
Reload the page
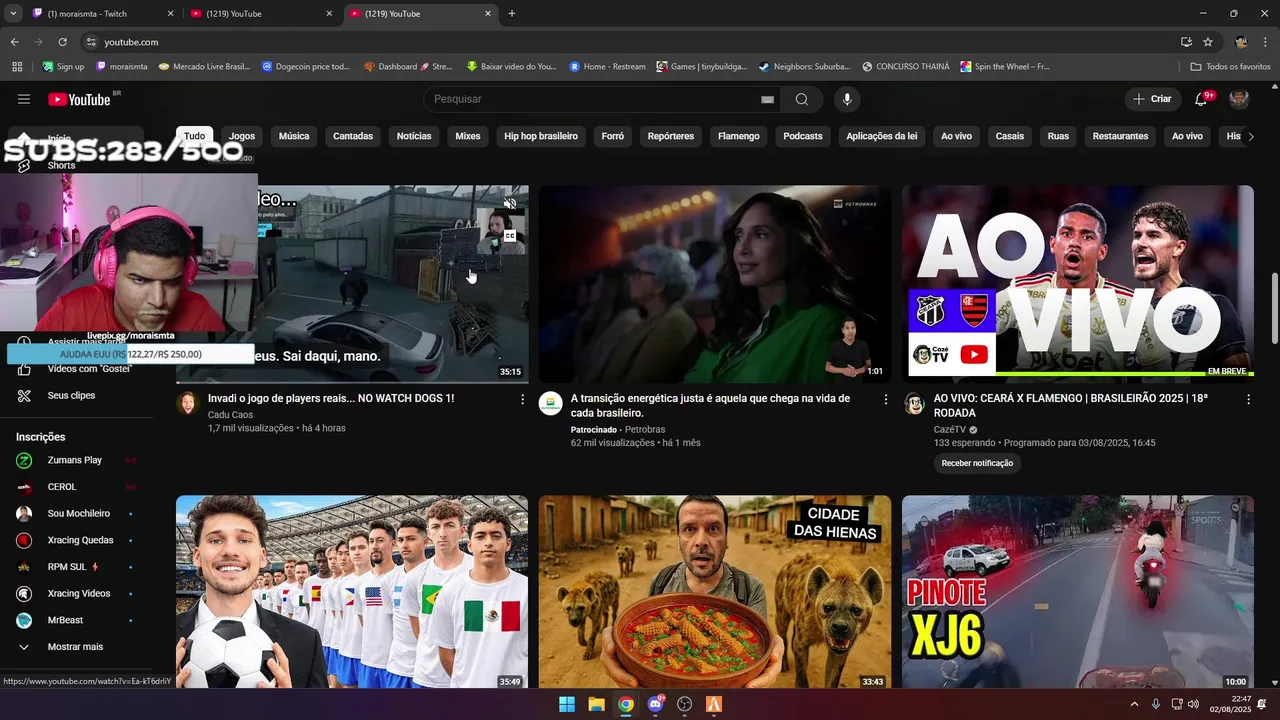tap(62, 42)
